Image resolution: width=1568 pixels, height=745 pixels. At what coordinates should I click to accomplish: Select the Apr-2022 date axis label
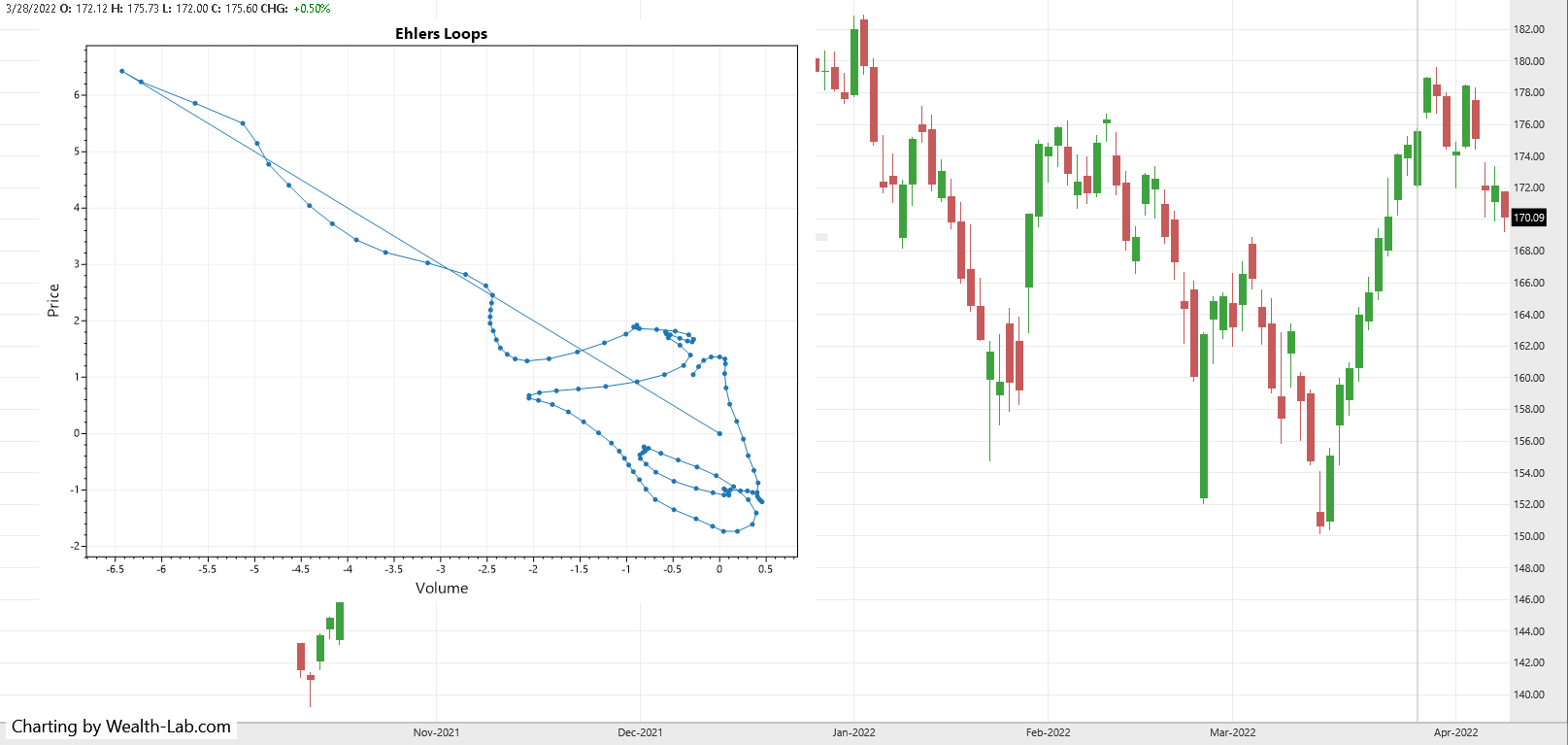1455,732
